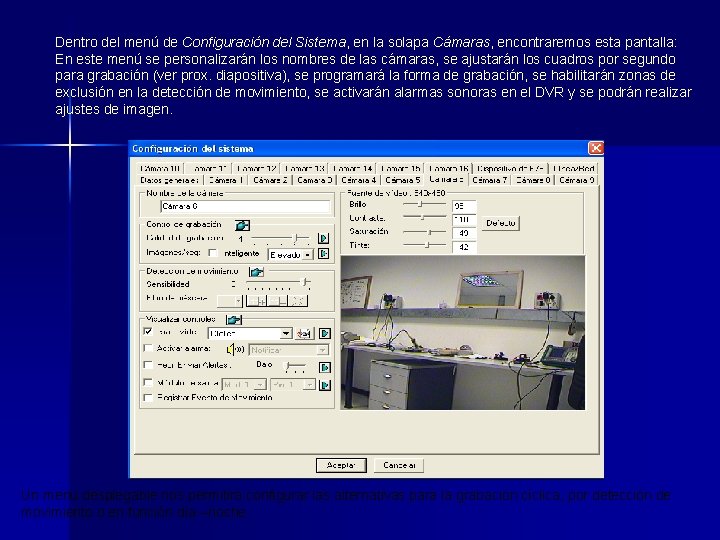The width and height of the screenshot is (720, 540).
Task: Click the Defecto button
Action: pyautogui.click(x=501, y=223)
